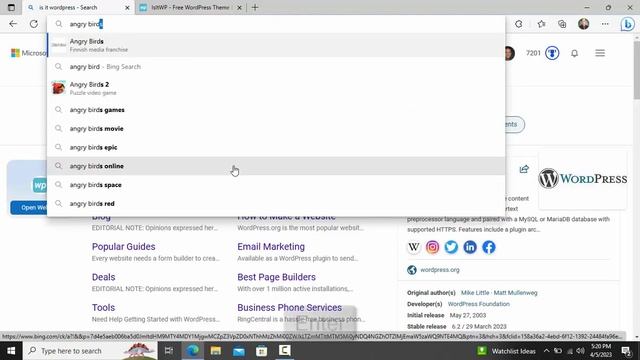Open the Wikipedia icon for WordPress
This screenshot has width=640, height=360.
413,247
